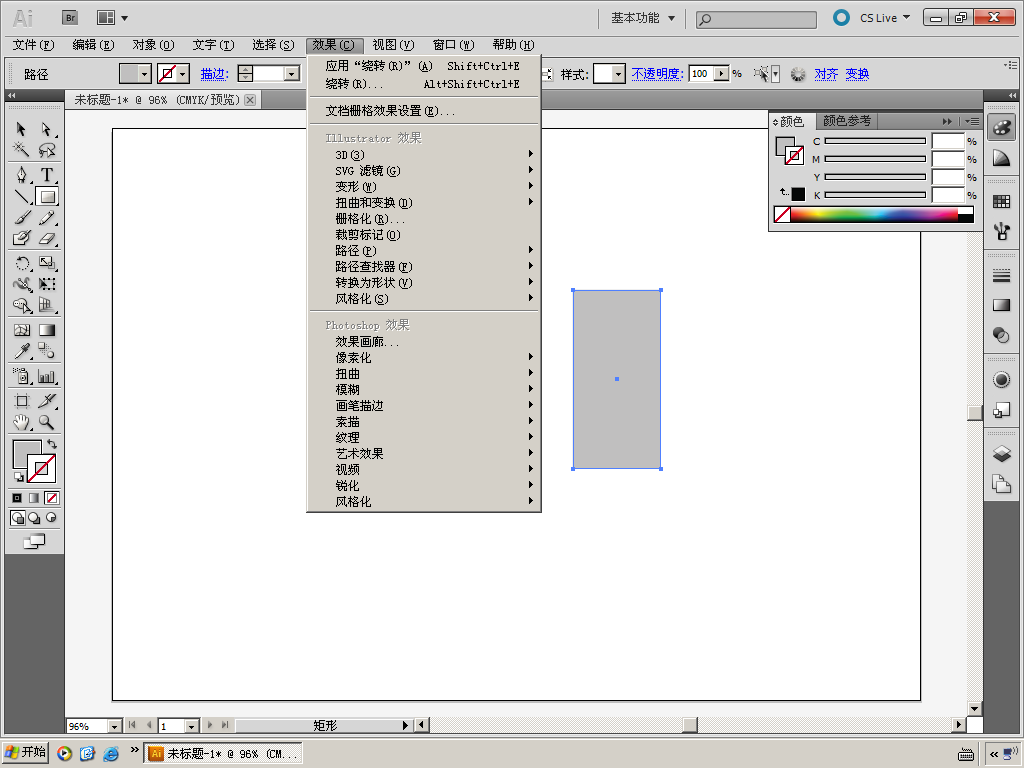Select the Direct Selection tool
Viewport: 1024px width, 768px height.
coord(46,129)
